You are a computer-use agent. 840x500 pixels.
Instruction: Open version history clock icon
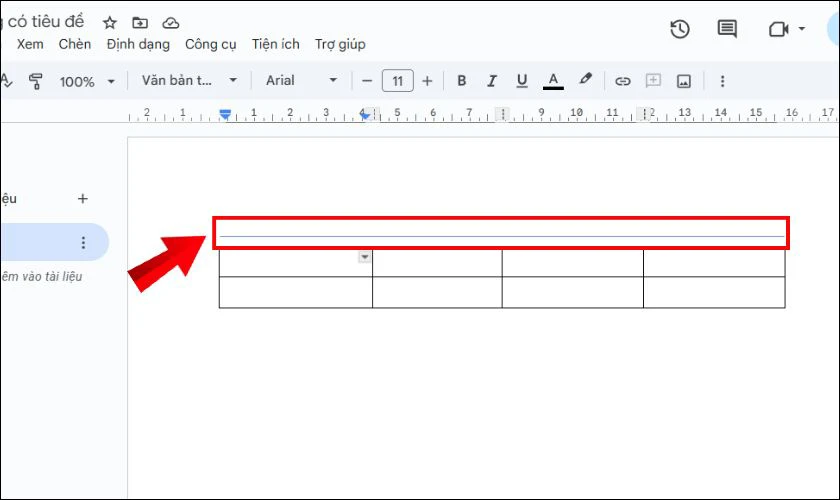point(680,28)
